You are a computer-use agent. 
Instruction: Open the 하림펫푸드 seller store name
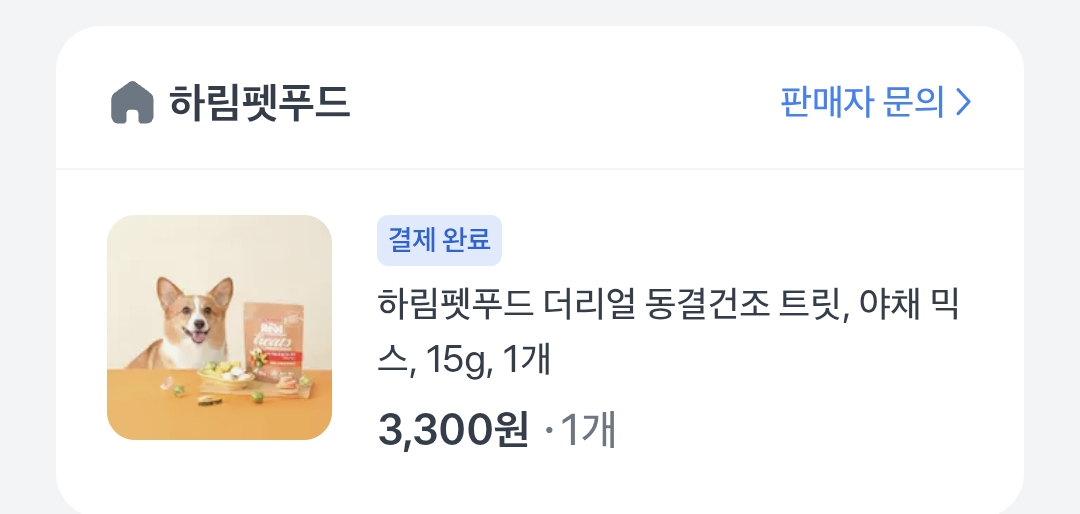point(260,103)
